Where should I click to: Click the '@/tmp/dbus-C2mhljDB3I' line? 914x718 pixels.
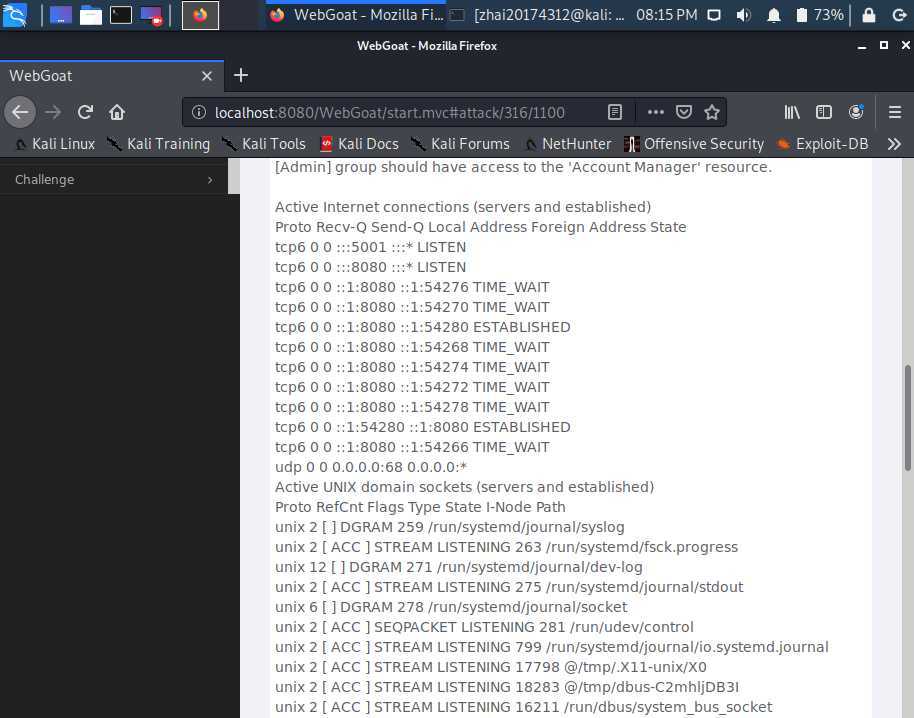[507, 687]
